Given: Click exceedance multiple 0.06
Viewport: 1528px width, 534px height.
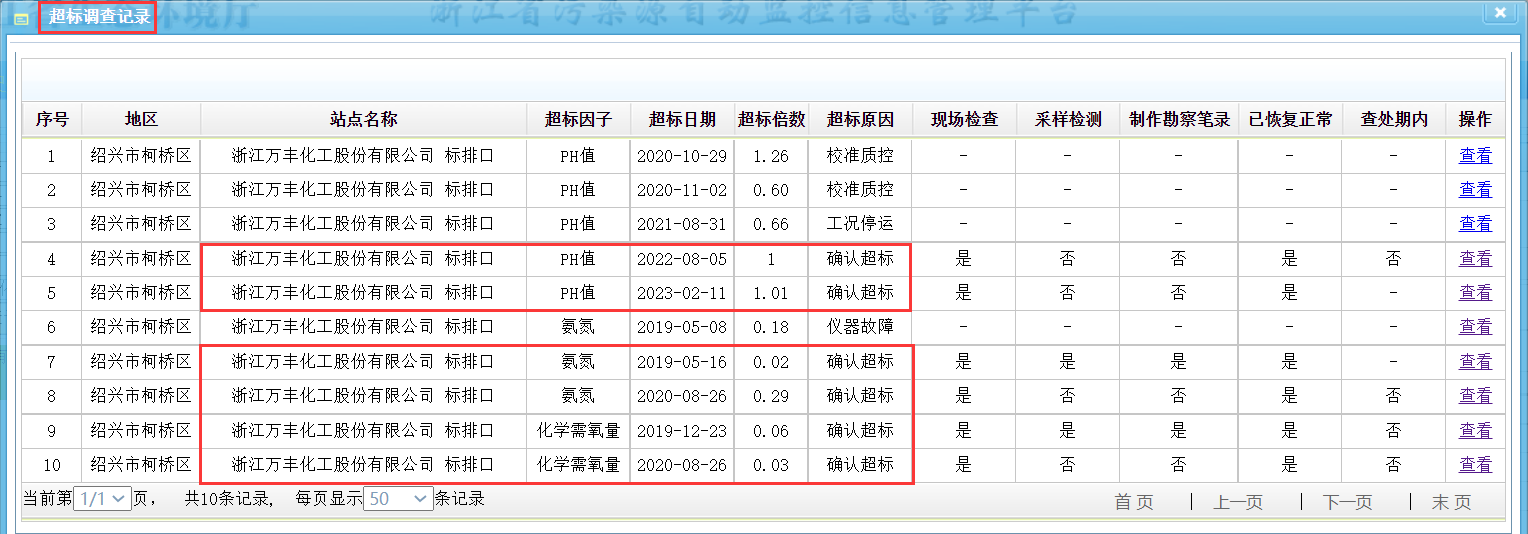Looking at the screenshot, I should (x=771, y=431).
